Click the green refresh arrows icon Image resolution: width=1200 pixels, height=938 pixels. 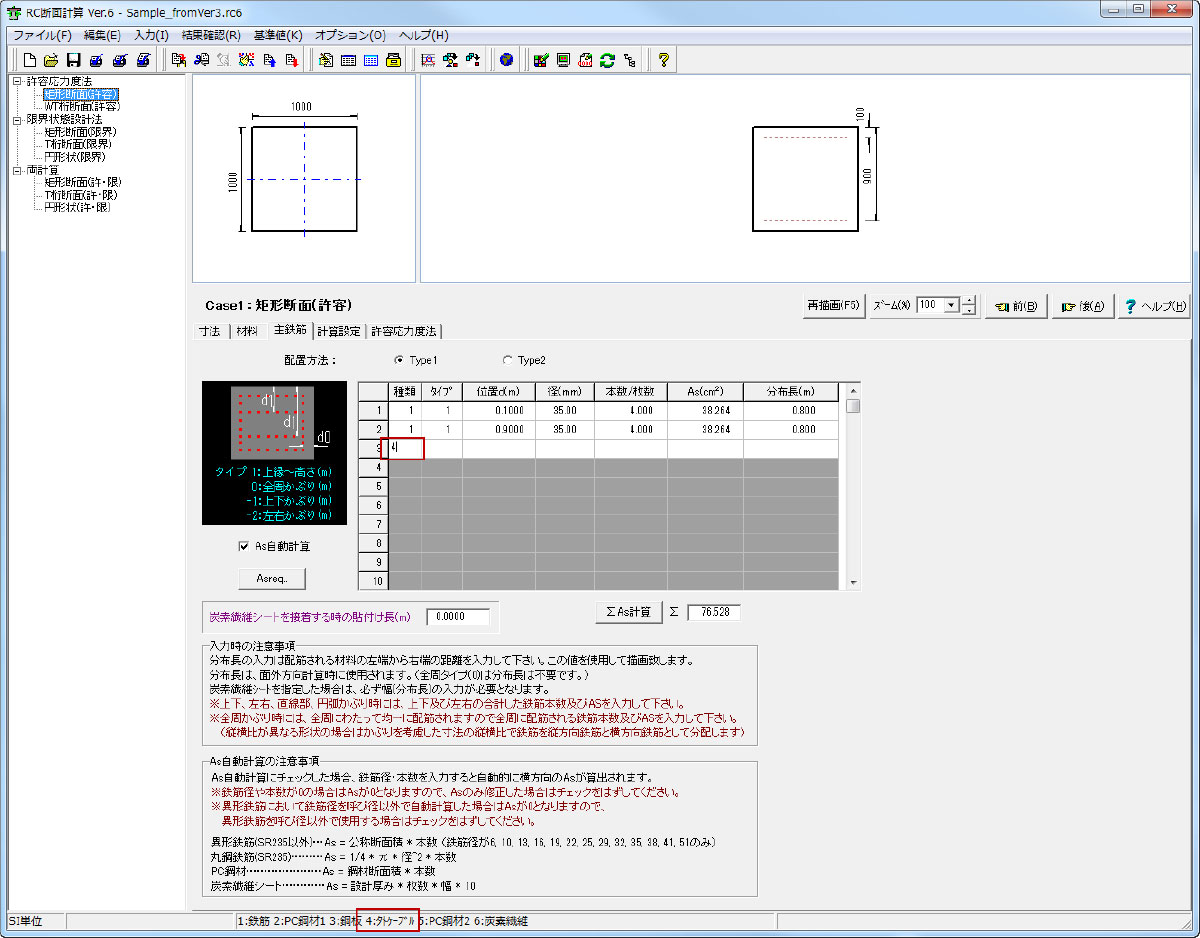point(607,60)
